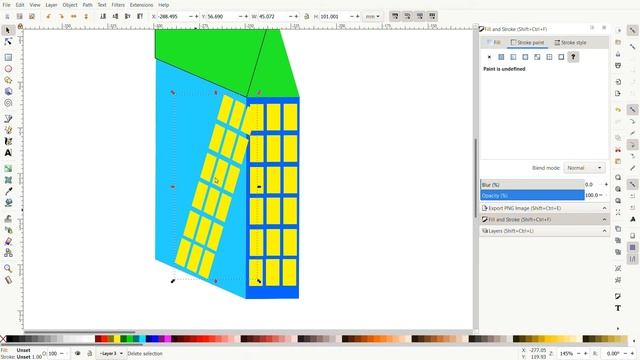The height and width of the screenshot is (360, 640).
Task: Rotate selection 90° clockwise
Action: pos(61,16)
